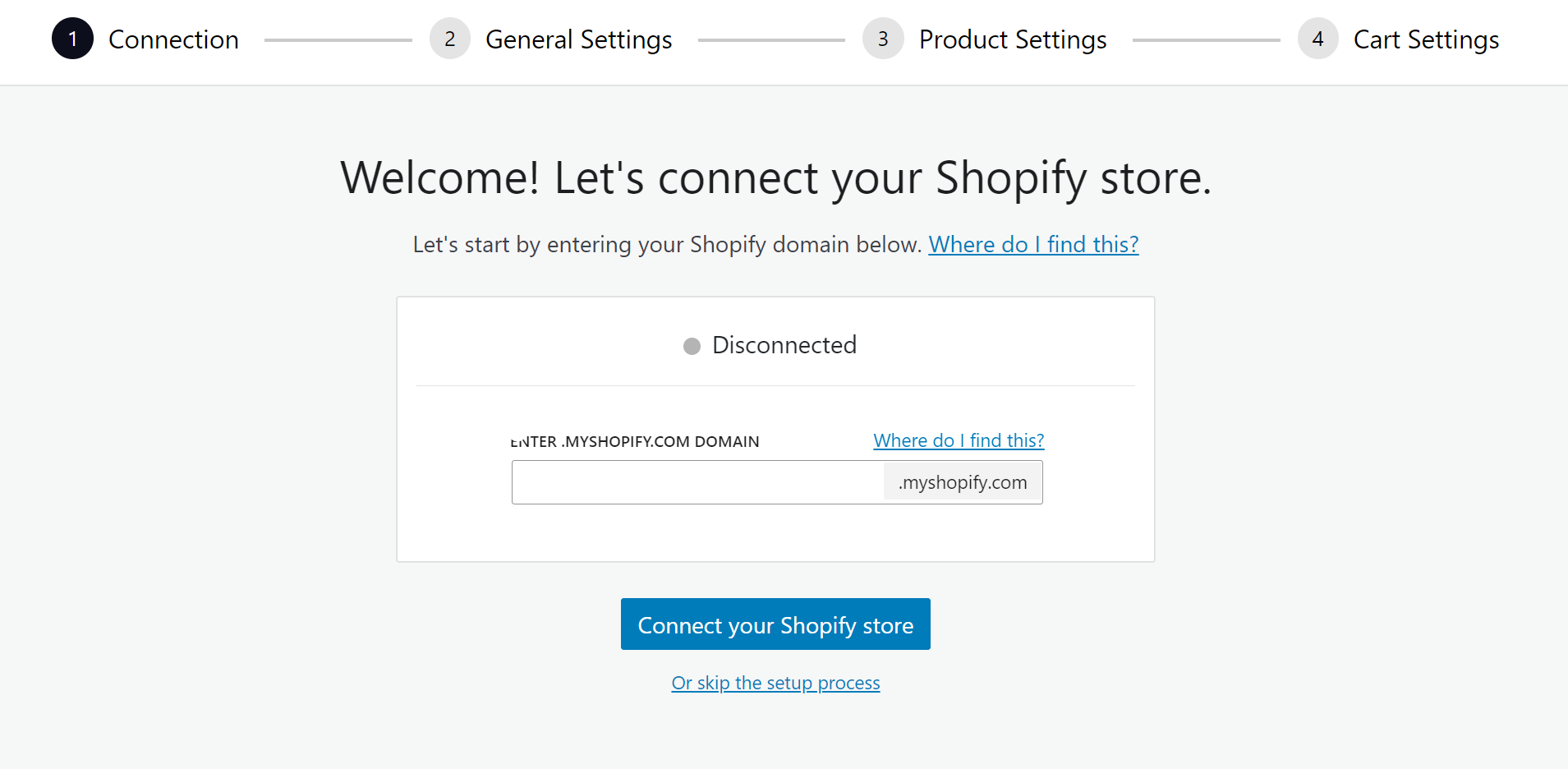Open help link beside the welcome subtitle
Viewport: 1568px width, 769px height.
click(1033, 244)
